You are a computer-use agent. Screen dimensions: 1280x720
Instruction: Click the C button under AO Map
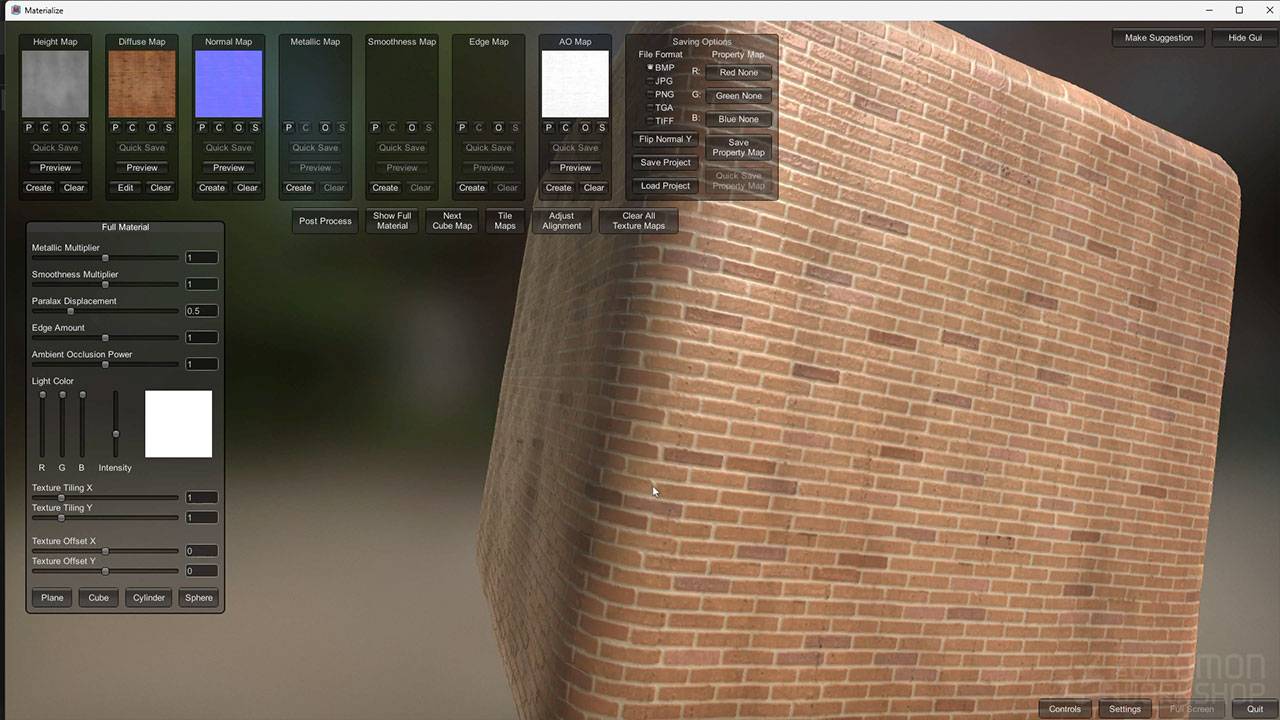click(565, 128)
